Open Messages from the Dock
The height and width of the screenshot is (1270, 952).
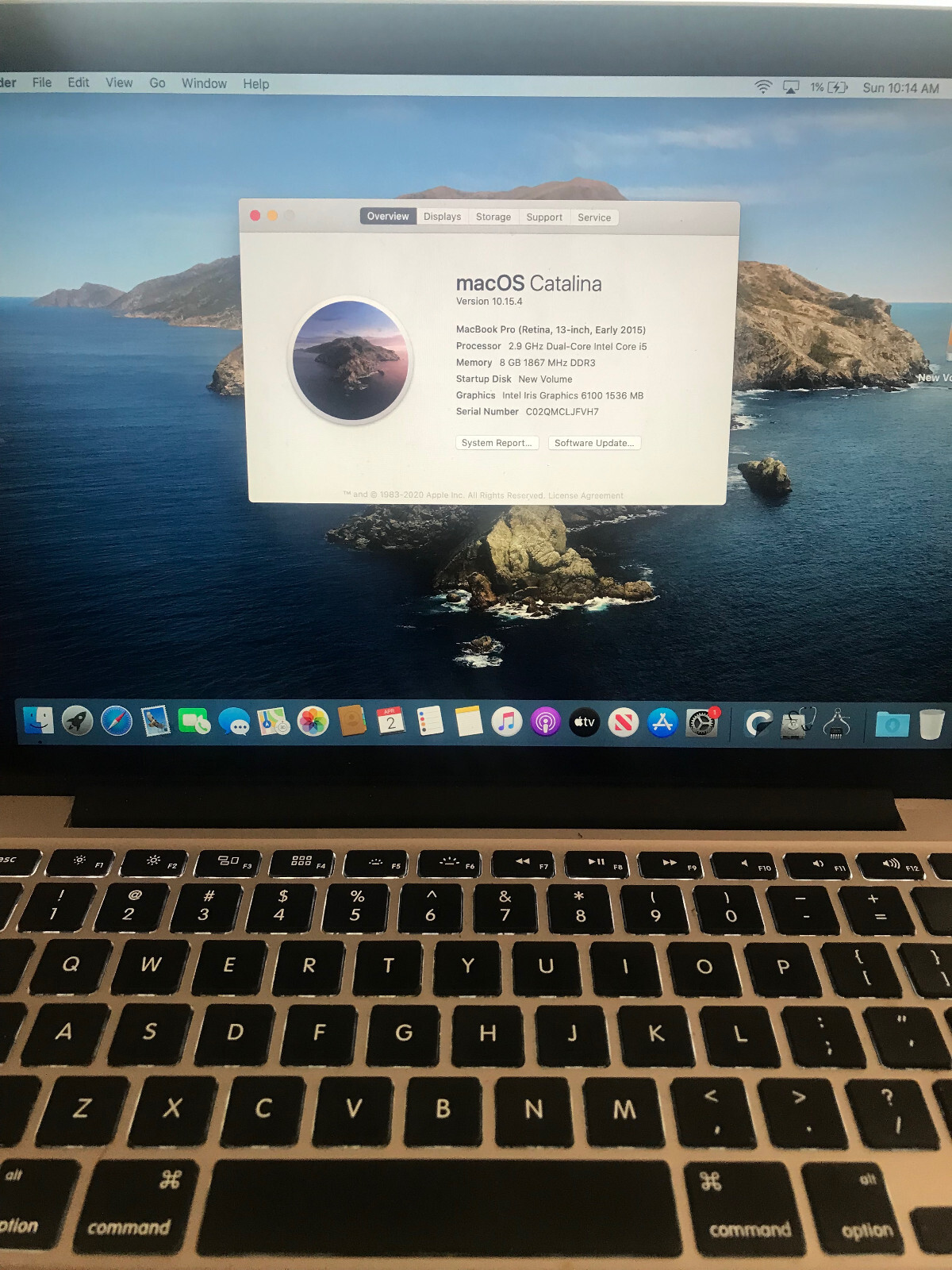(x=234, y=722)
